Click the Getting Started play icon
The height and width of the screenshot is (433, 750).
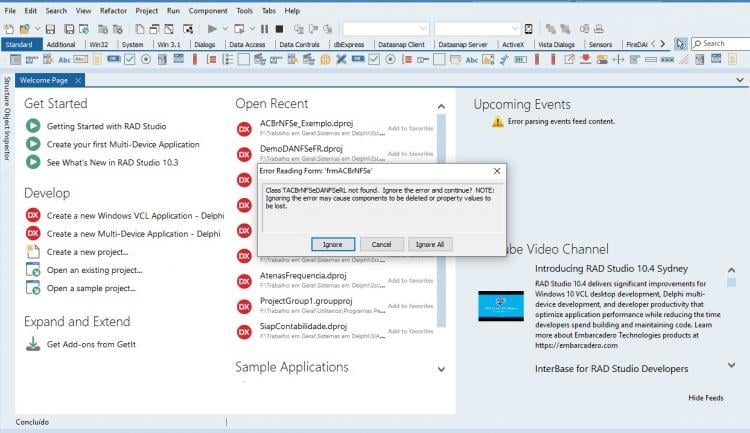[x=33, y=126]
